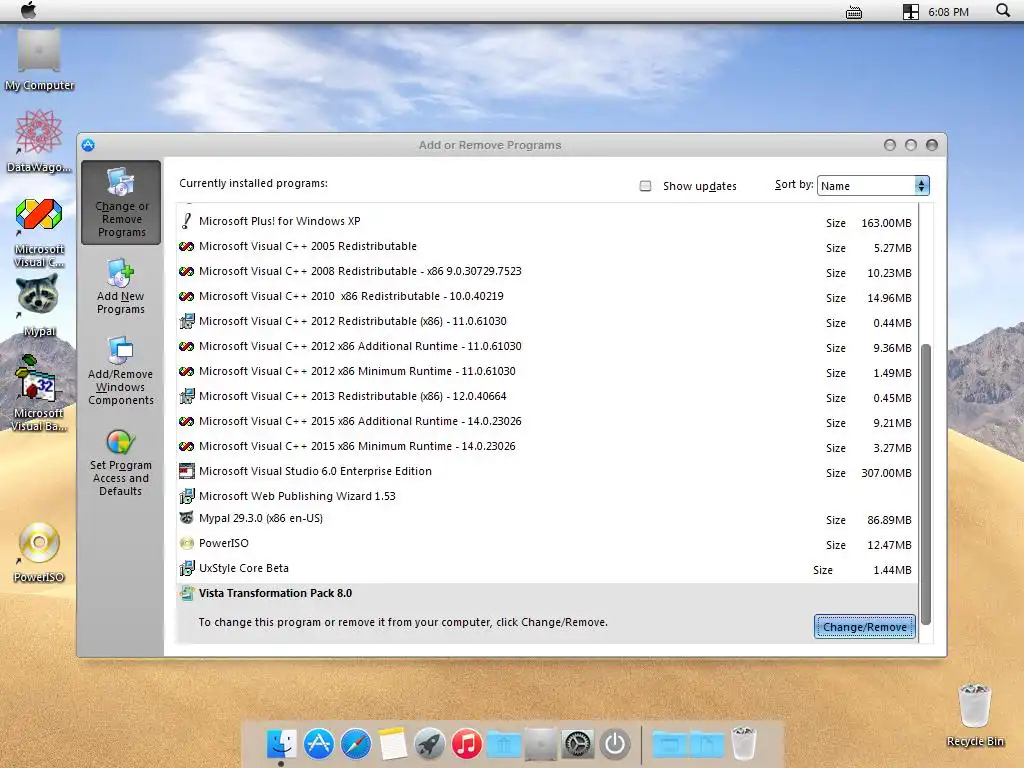Screen dimensions: 1024x768
Task: Open Add/Remove Windows Components
Action: click(x=121, y=371)
